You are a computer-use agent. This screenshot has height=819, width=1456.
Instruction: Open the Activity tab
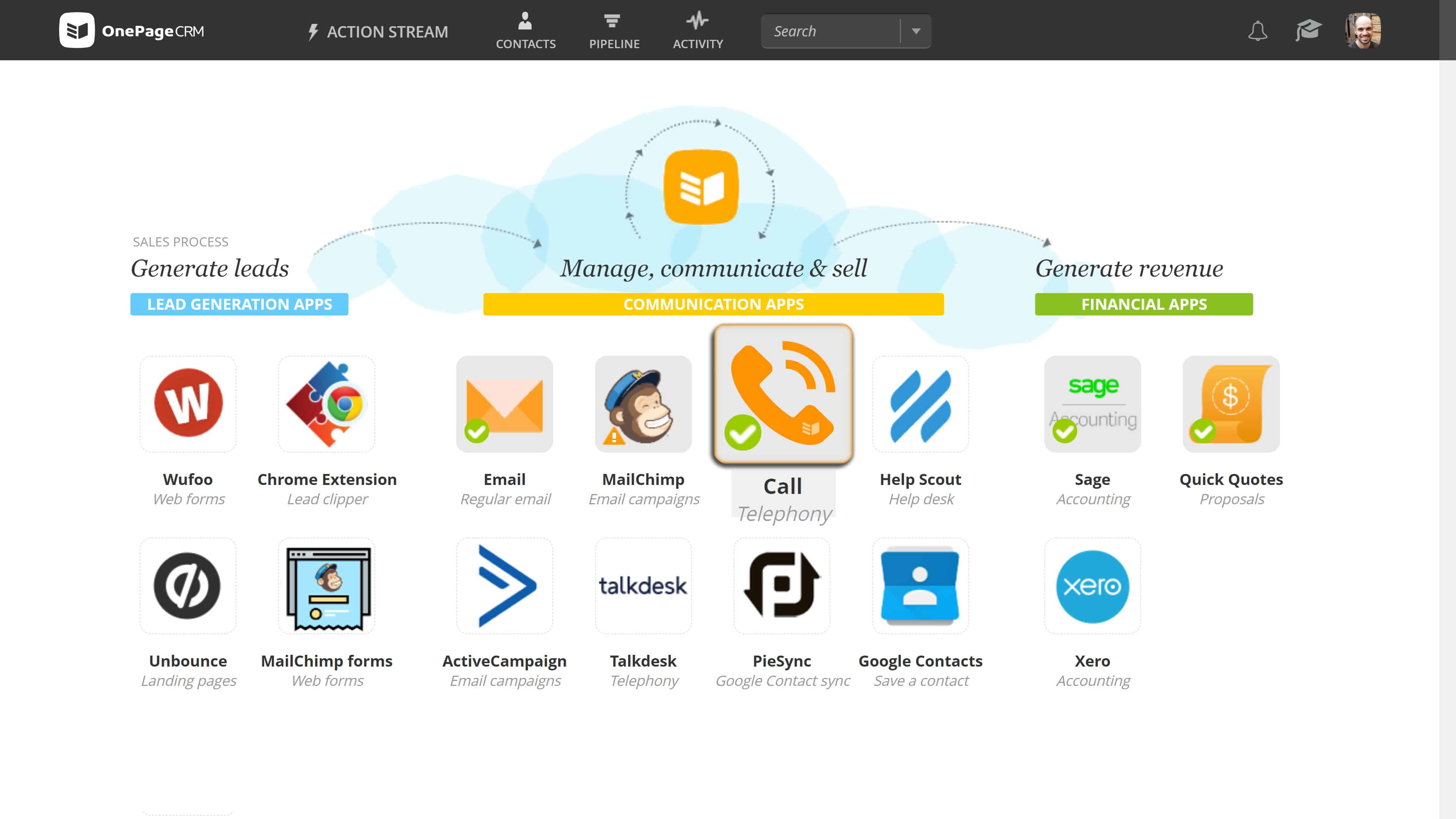698,30
